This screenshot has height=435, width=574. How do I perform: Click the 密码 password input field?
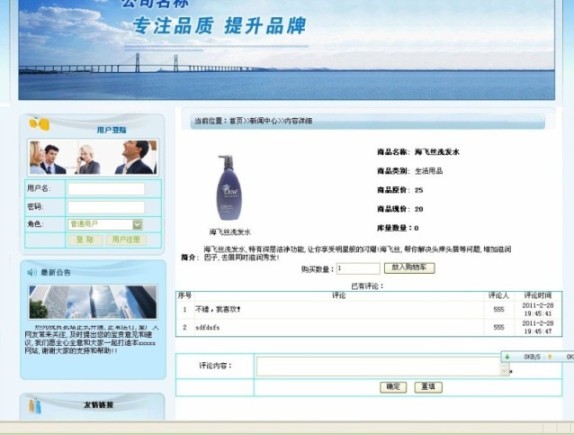[x=106, y=207]
